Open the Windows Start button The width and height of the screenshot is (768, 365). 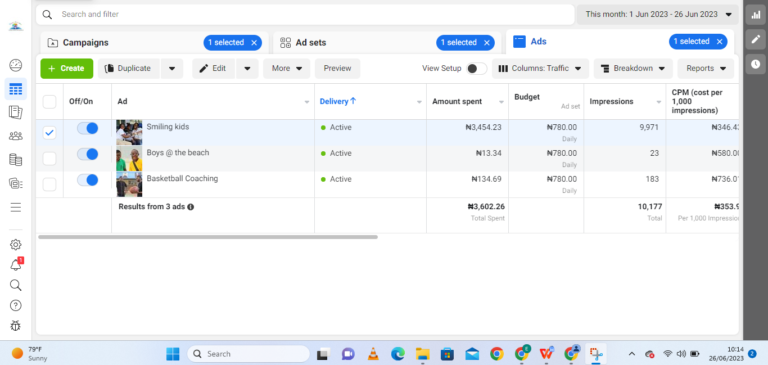[172, 354]
